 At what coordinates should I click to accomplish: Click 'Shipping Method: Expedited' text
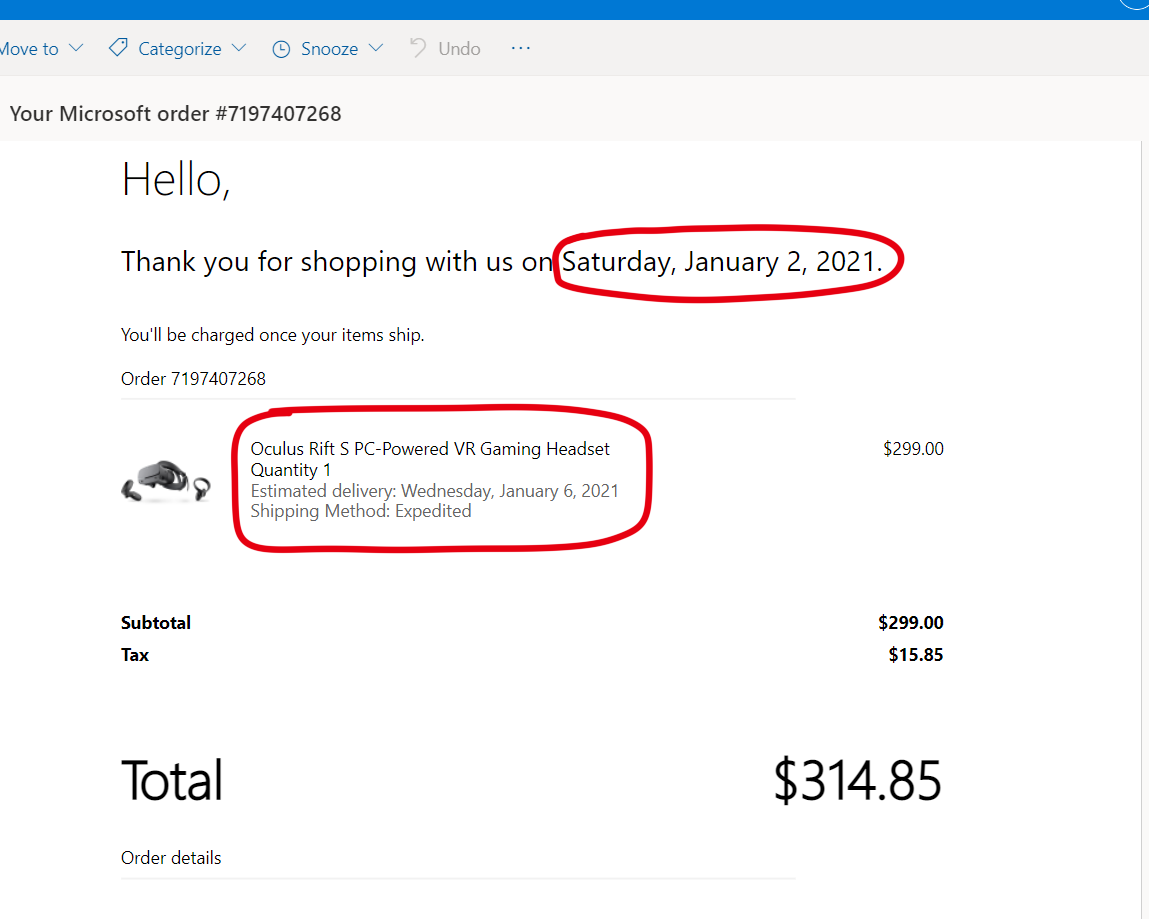coord(361,511)
